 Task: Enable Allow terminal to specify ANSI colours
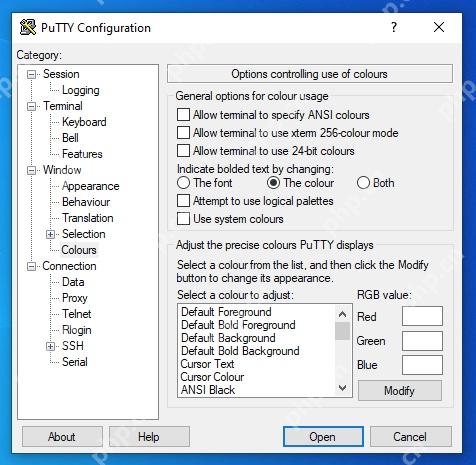coord(183,115)
